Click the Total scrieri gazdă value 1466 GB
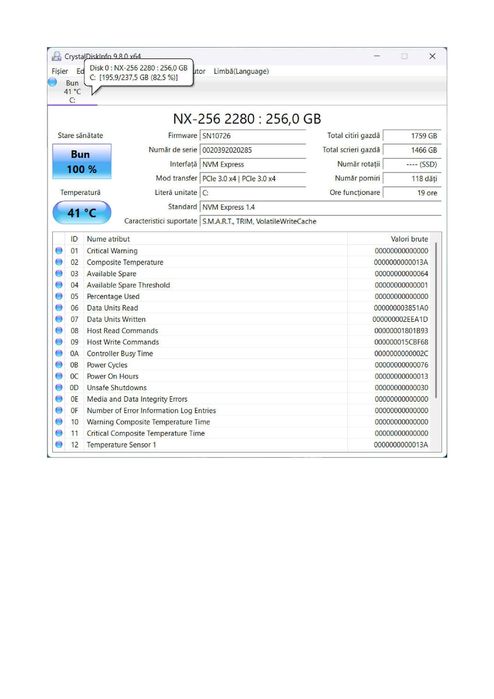 pyautogui.click(x=412, y=150)
